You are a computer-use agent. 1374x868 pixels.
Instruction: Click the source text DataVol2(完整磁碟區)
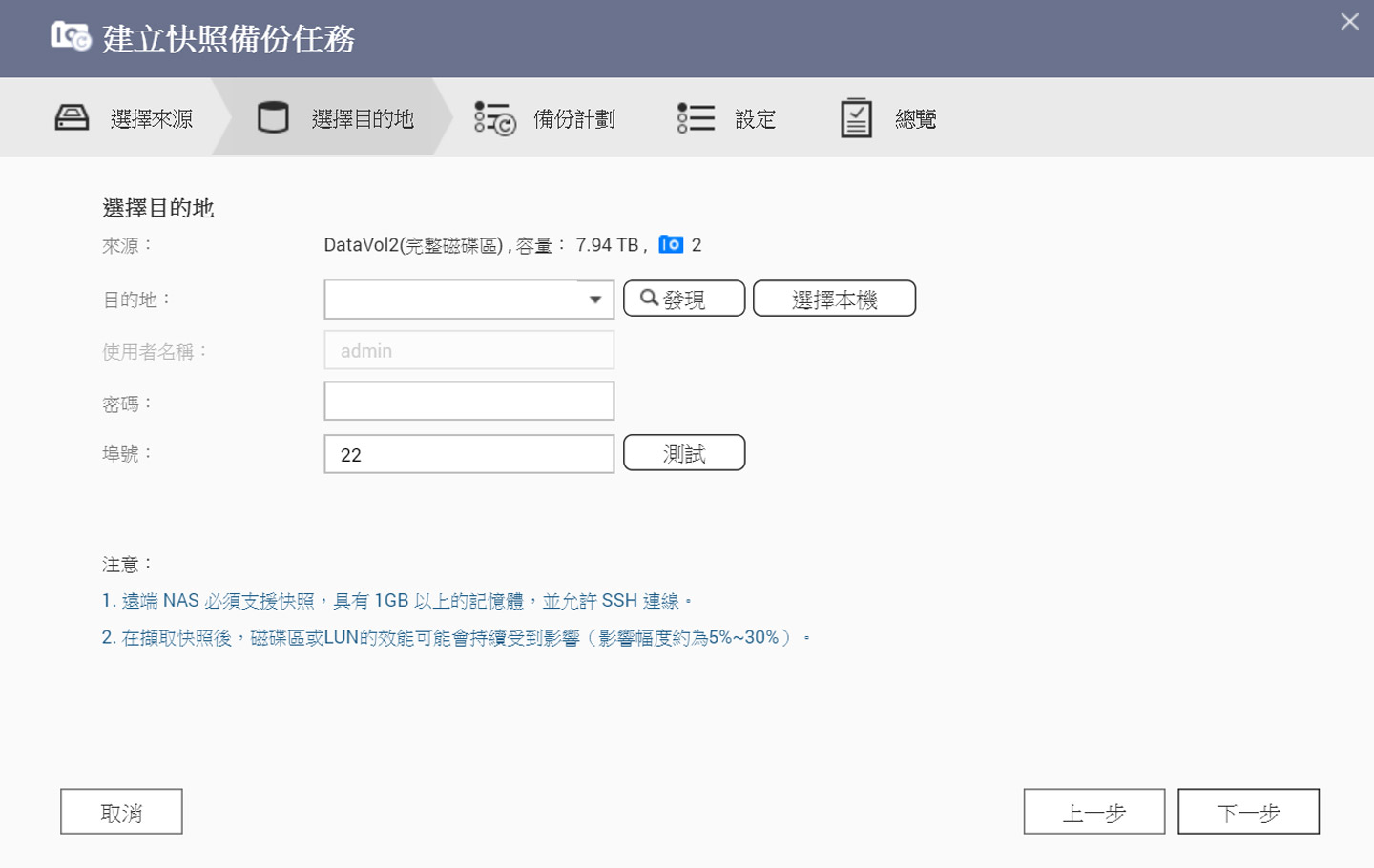pos(414,245)
